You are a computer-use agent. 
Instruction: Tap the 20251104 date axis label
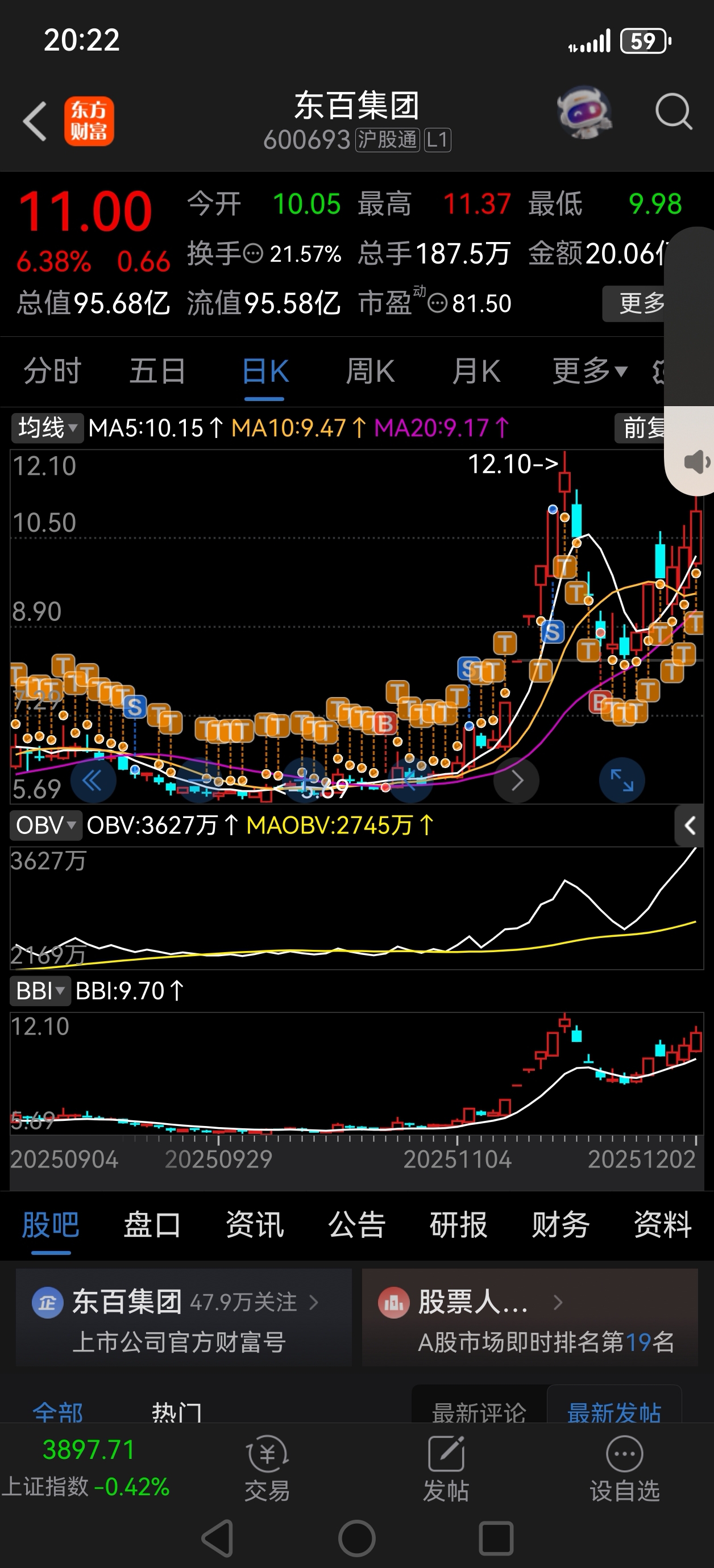(x=458, y=1159)
